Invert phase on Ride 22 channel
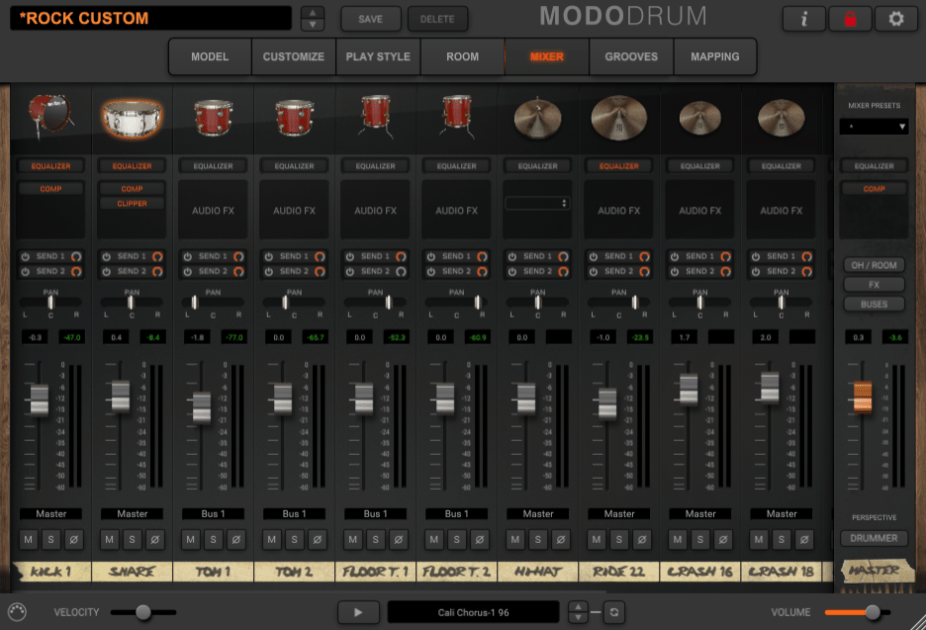Image resolution: width=926 pixels, height=630 pixels. click(642, 539)
